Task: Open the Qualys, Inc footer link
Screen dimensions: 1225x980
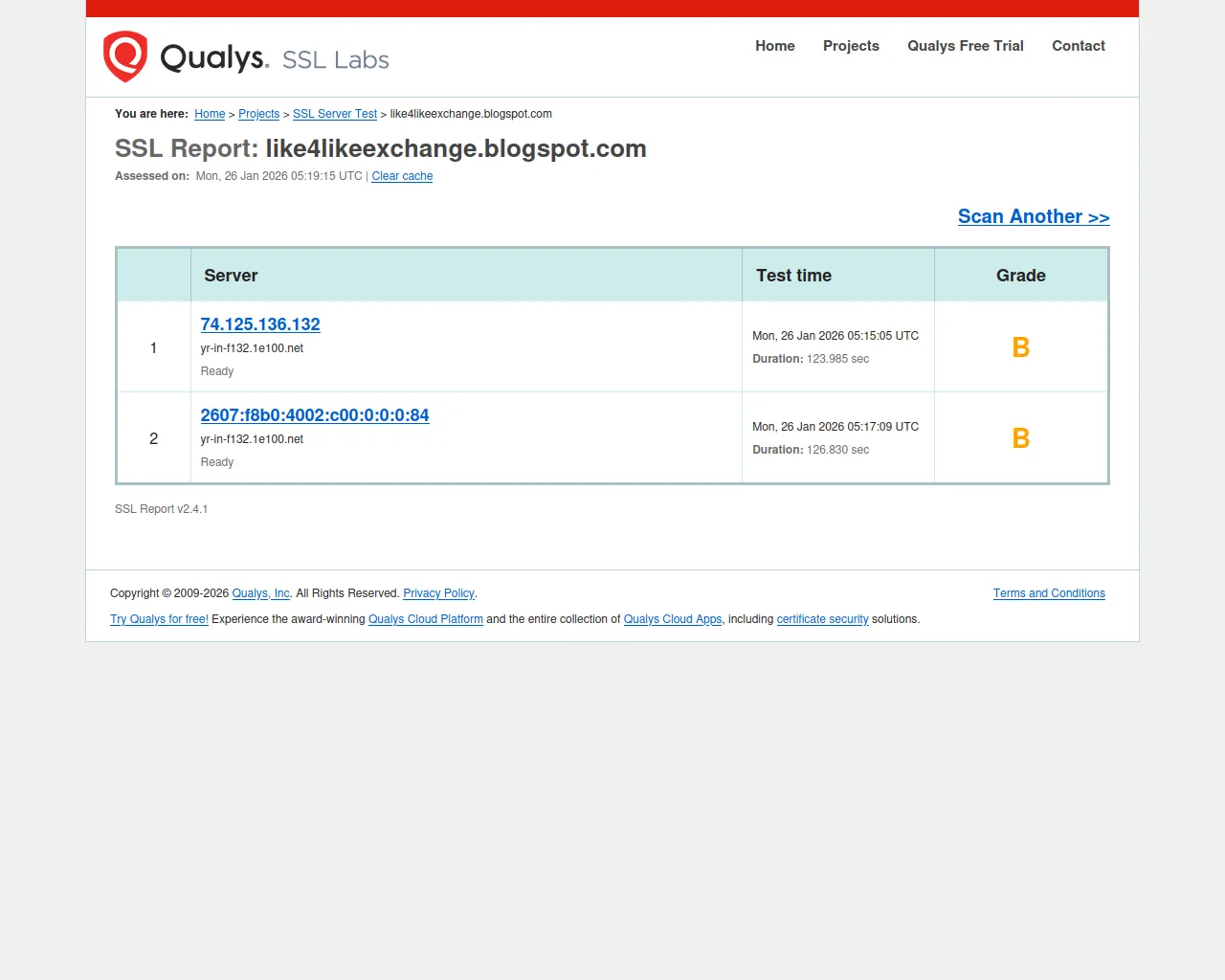Action: tap(260, 593)
